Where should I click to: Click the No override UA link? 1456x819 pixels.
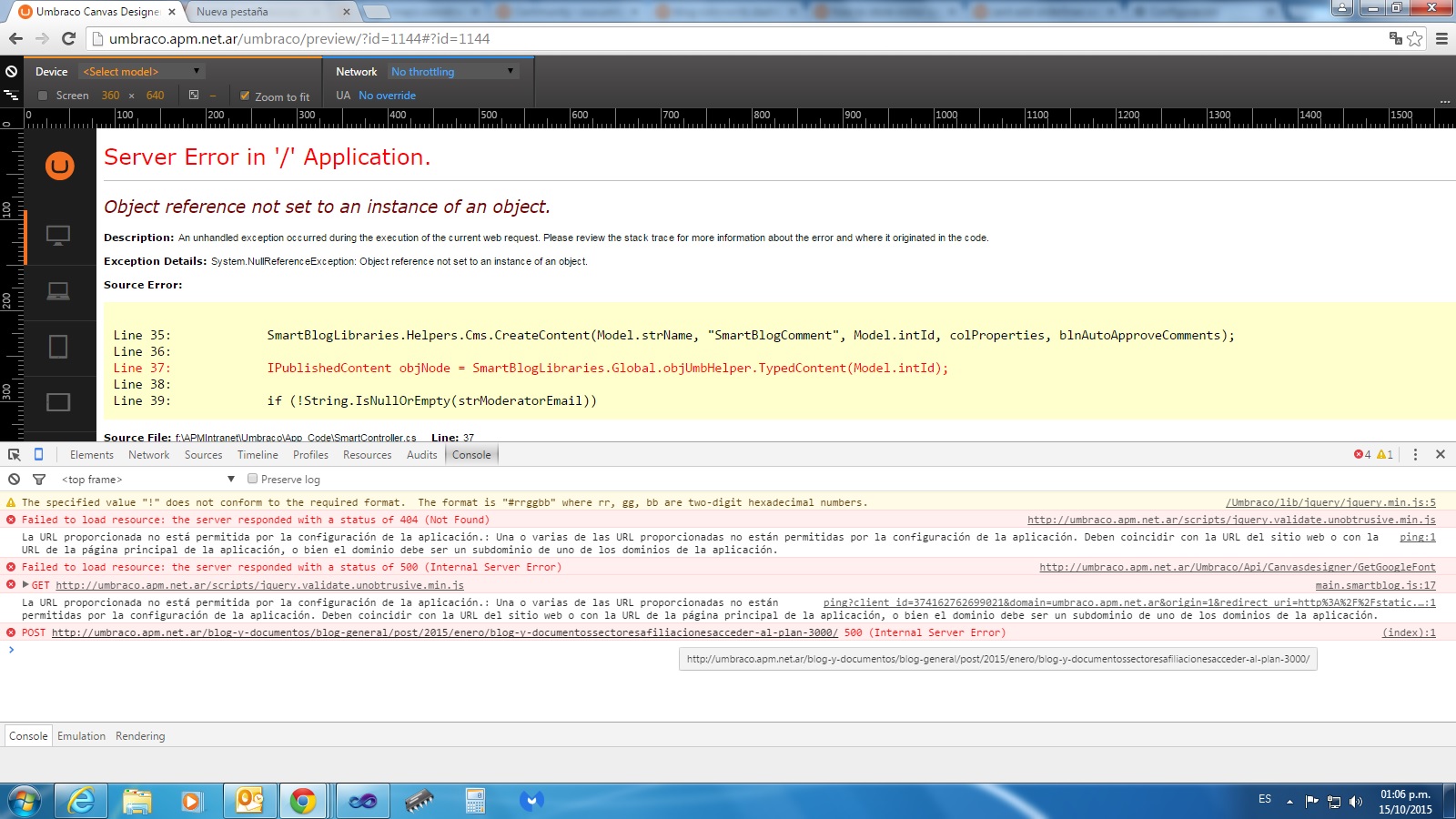click(387, 95)
